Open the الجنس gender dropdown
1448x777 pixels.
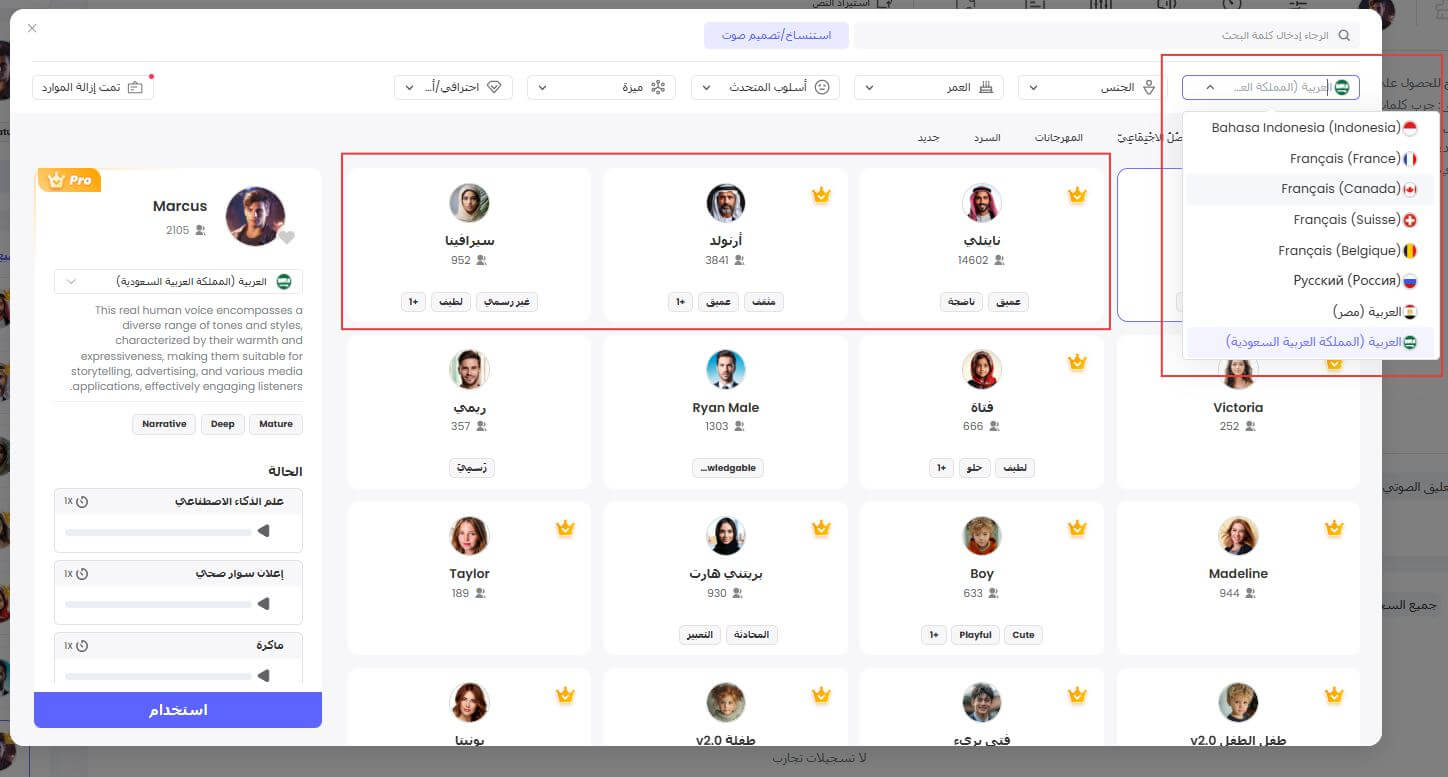1090,87
